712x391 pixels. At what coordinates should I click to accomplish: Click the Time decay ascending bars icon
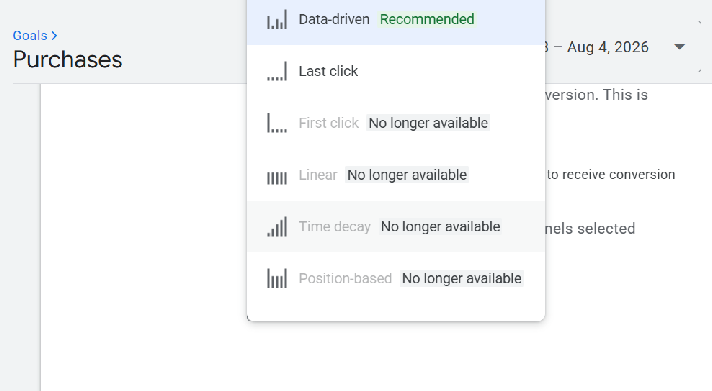pos(277,227)
